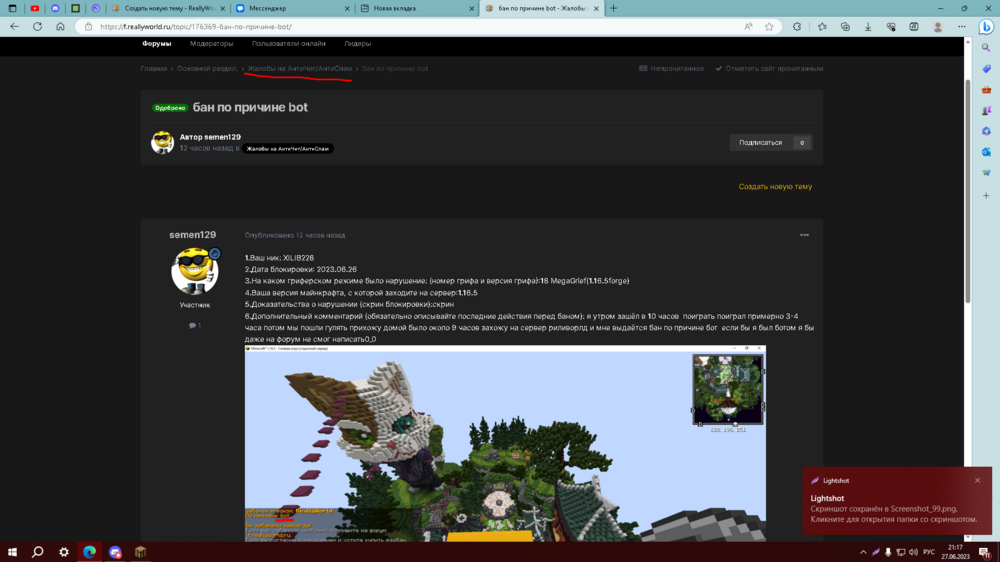Open Minecraft launcher from taskbar
This screenshot has height=562, width=1000.
(x=140, y=552)
